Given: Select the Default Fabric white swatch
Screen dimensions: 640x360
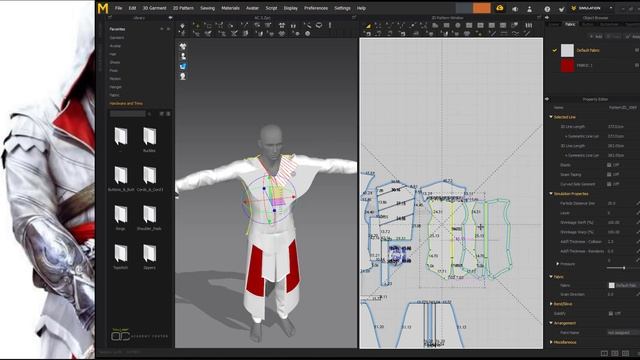Looking at the screenshot, I should [567, 50].
